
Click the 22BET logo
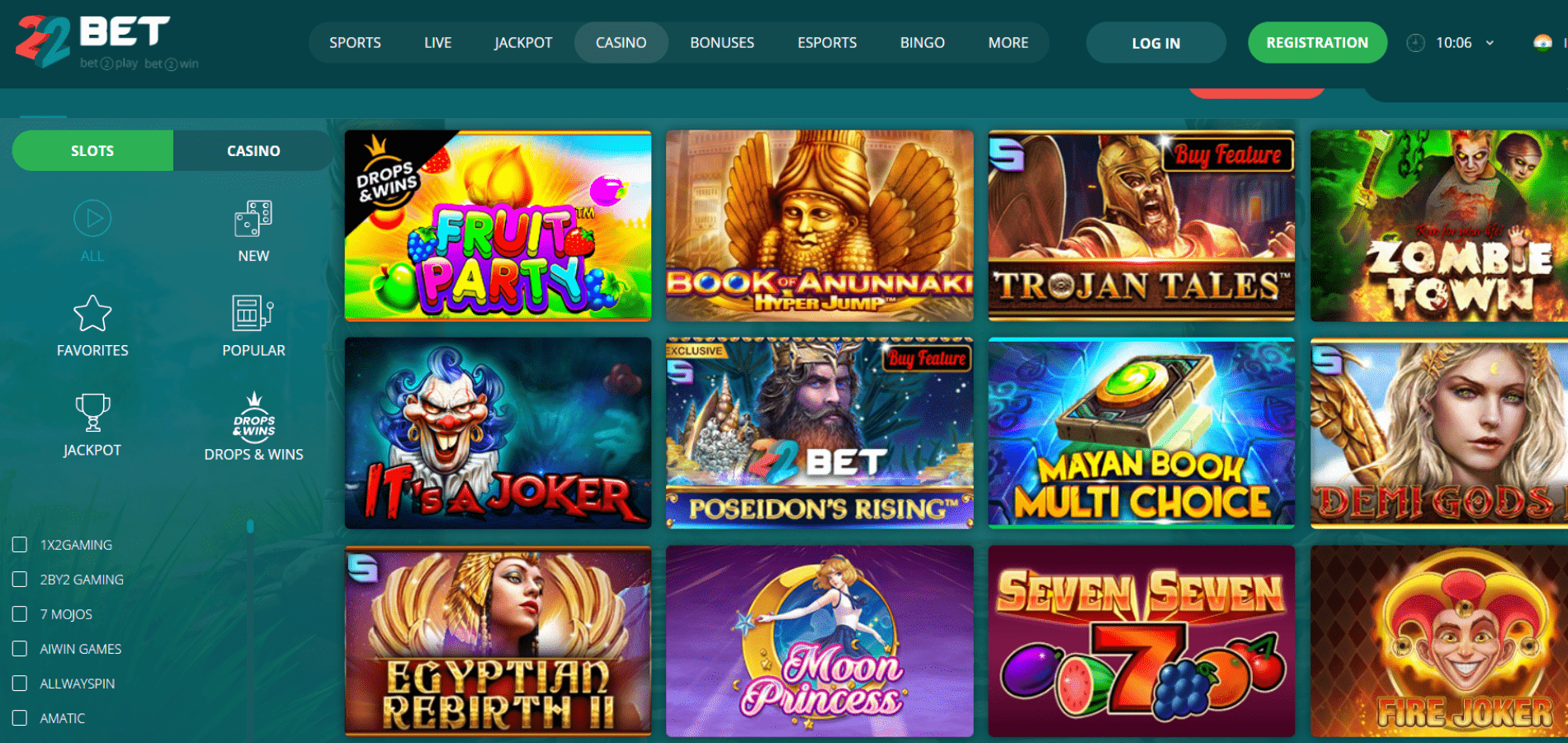[107, 42]
